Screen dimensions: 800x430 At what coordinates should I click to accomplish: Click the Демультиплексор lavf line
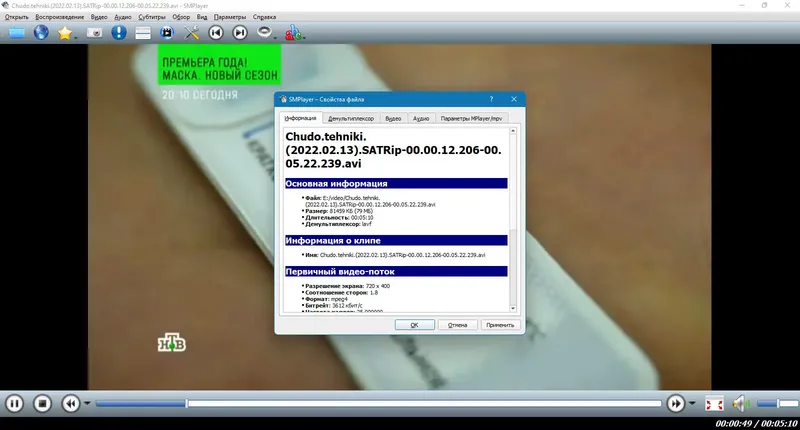(338, 224)
